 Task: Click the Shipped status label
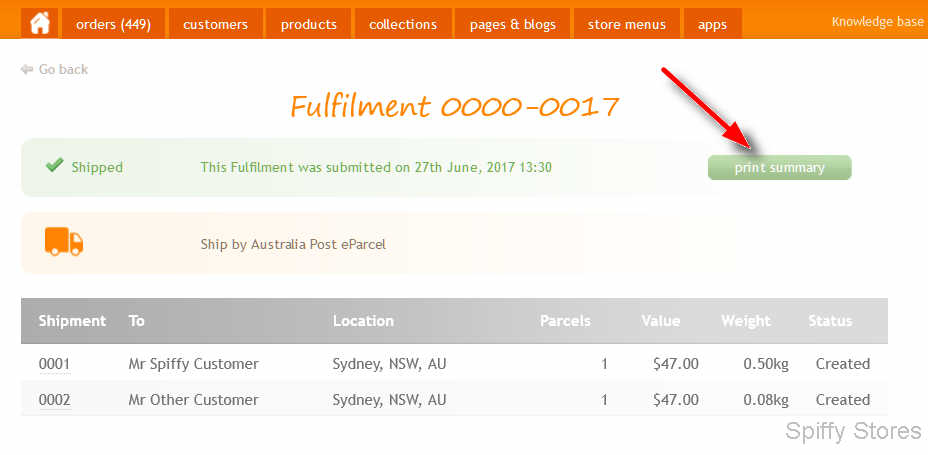click(x=97, y=167)
